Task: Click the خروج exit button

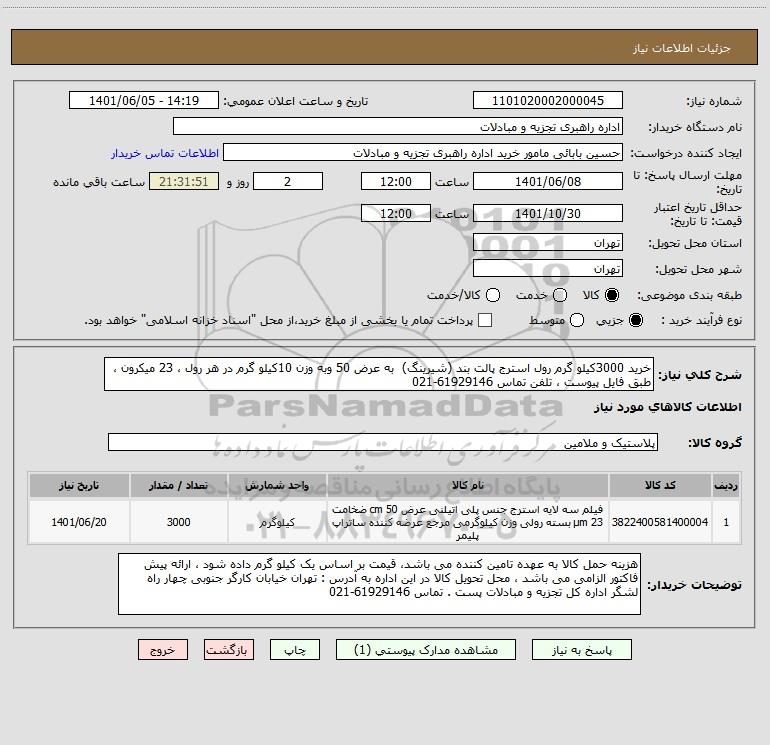Action: [x=163, y=650]
